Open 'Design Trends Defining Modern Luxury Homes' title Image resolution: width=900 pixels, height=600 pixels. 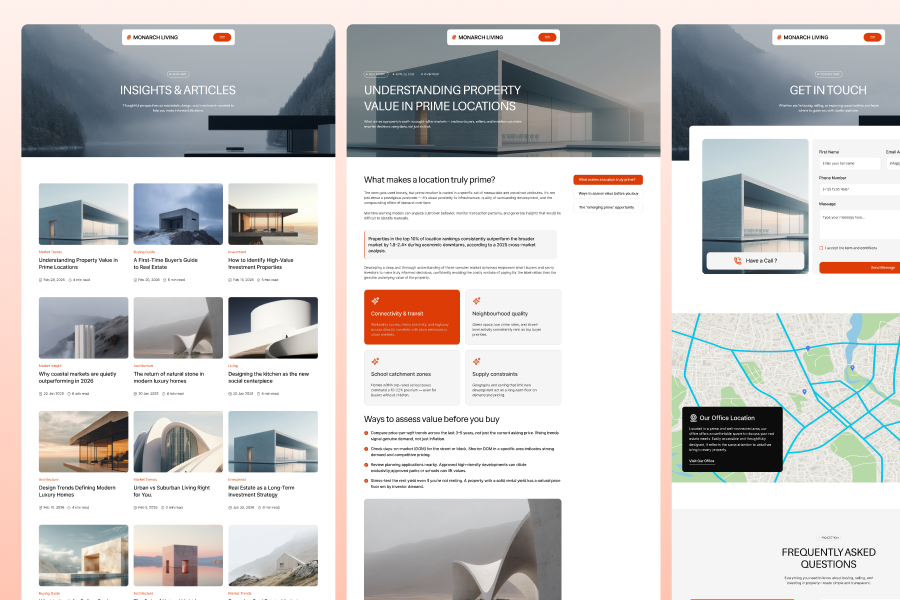click(77, 491)
